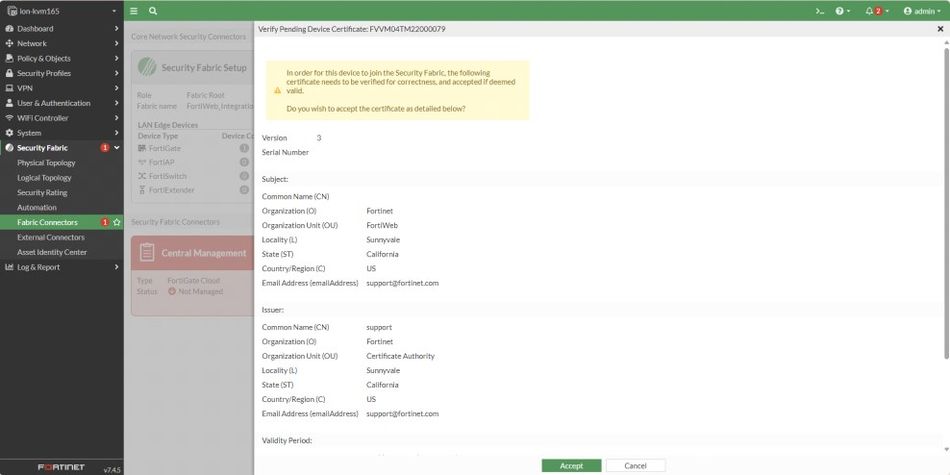Open the search magnifier icon in top bar
Image resolution: width=950 pixels, height=475 pixels.
[153, 11]
